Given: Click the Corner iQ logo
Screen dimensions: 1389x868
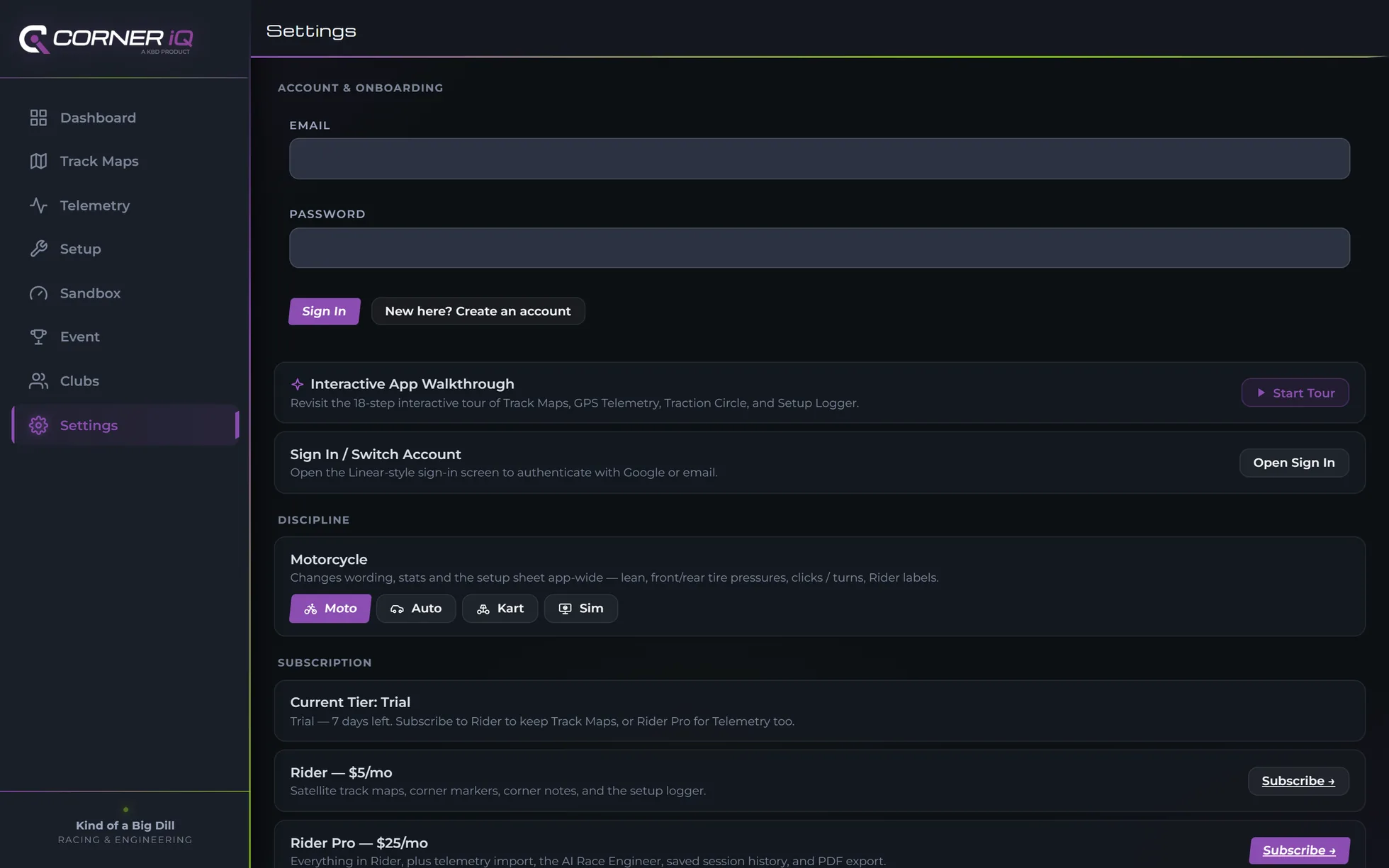Looking at the screenshot, I should [106, 39].
